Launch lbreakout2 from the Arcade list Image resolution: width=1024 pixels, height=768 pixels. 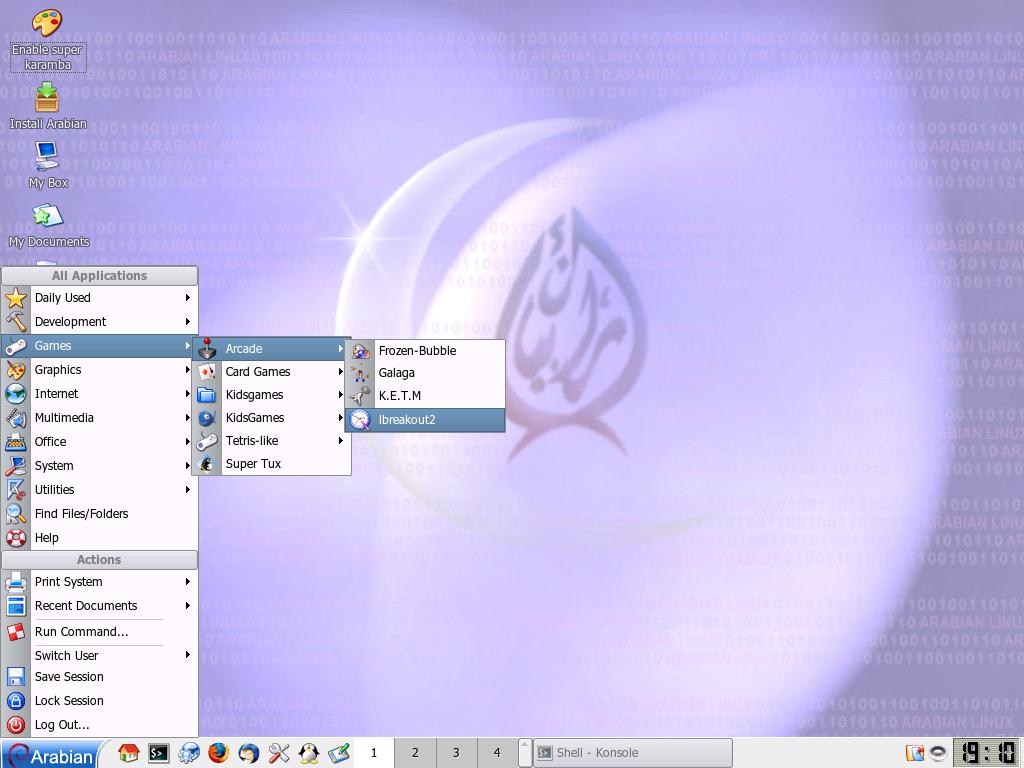[x=425, y=420]
